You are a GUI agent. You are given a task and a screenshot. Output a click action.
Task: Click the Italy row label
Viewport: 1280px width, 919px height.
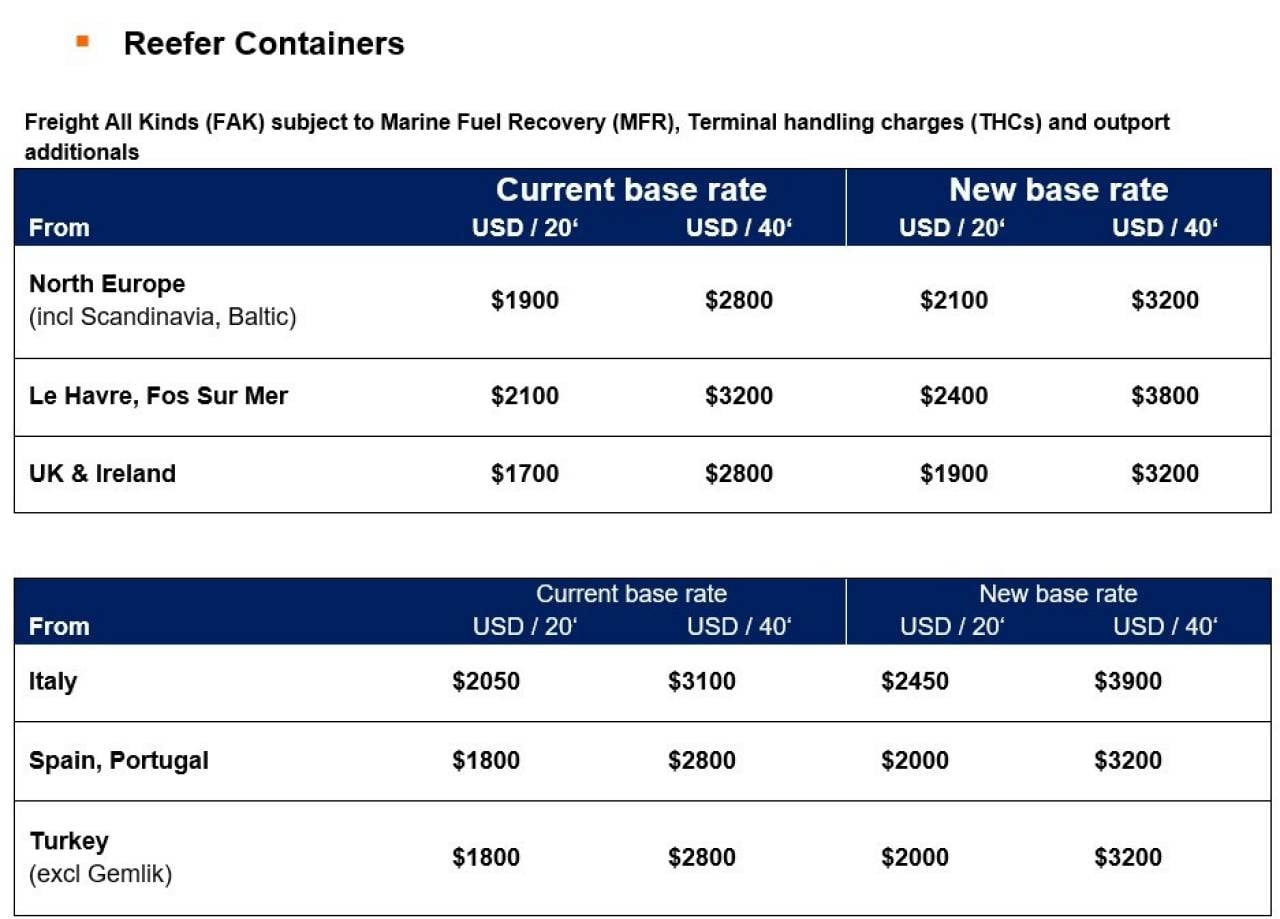(53, 682)
